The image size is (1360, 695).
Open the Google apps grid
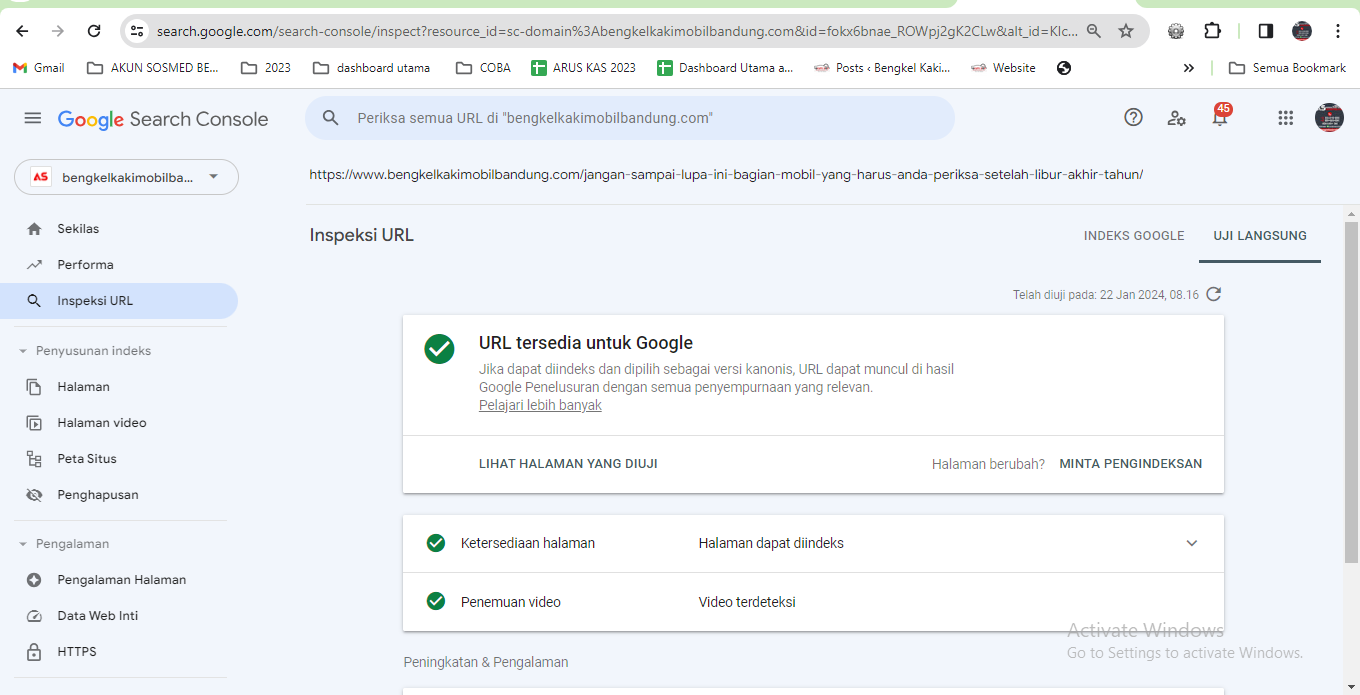pos(1286,118)
